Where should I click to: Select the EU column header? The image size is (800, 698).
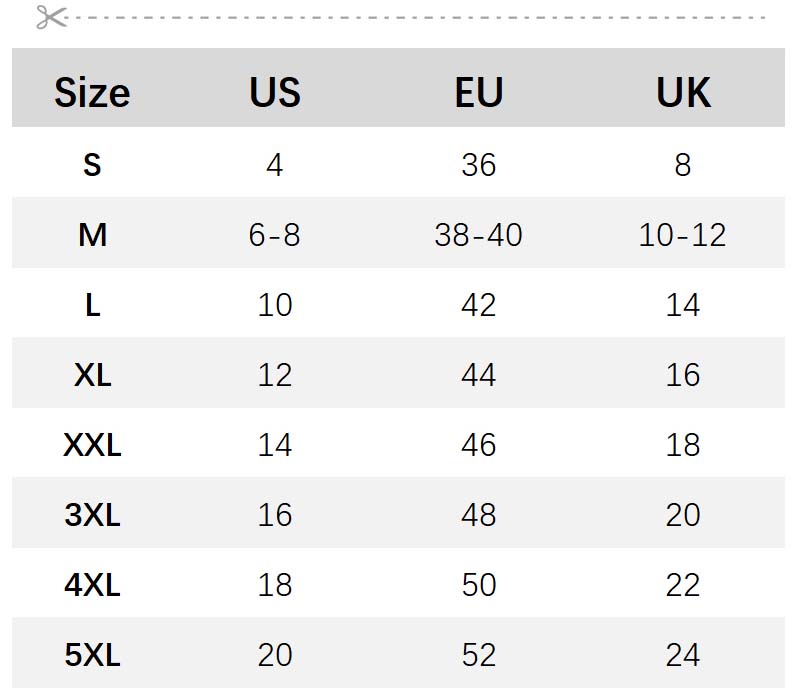(x=479, y=92)
